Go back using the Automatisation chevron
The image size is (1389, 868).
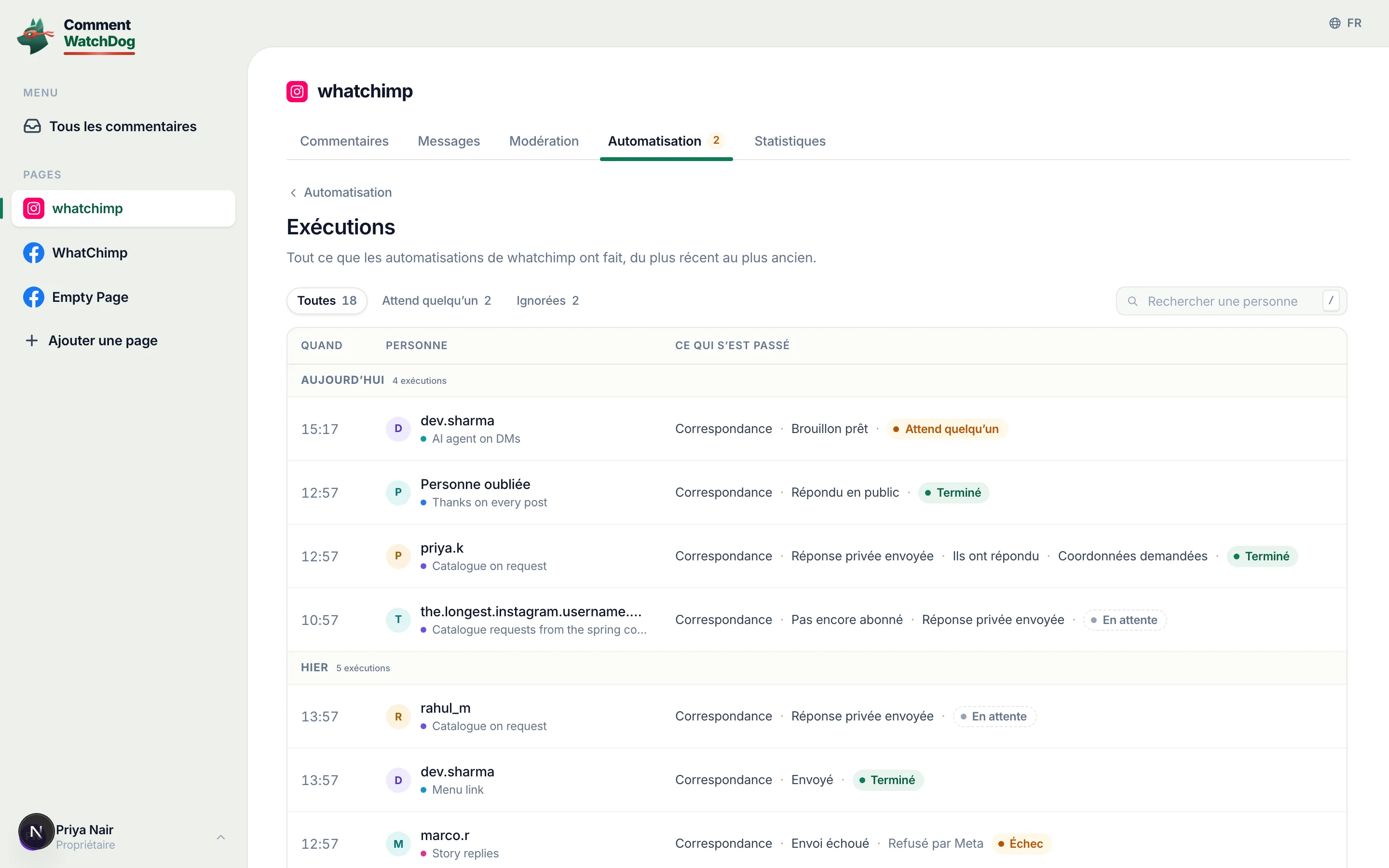tap(293, 193)
